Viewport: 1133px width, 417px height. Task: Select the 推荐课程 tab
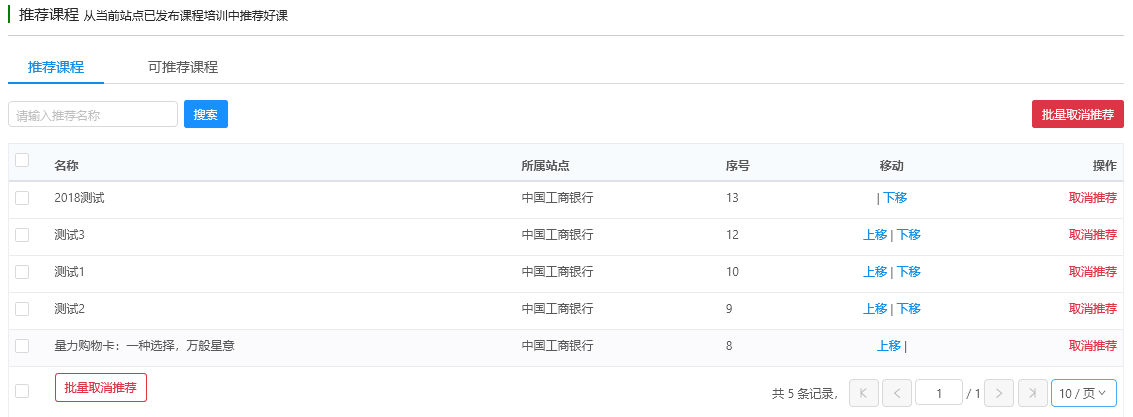(x=56, y=67)
